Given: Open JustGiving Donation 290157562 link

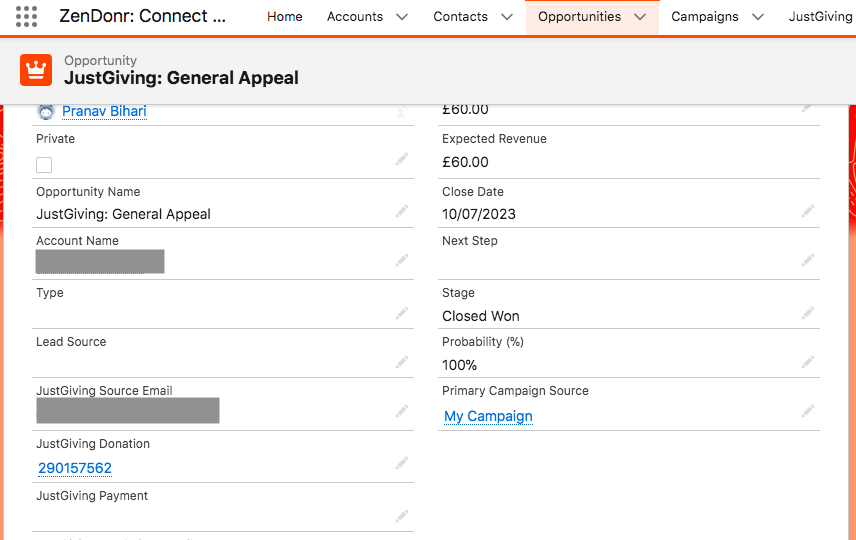Looking at the screenshot, I should point(75,468).
